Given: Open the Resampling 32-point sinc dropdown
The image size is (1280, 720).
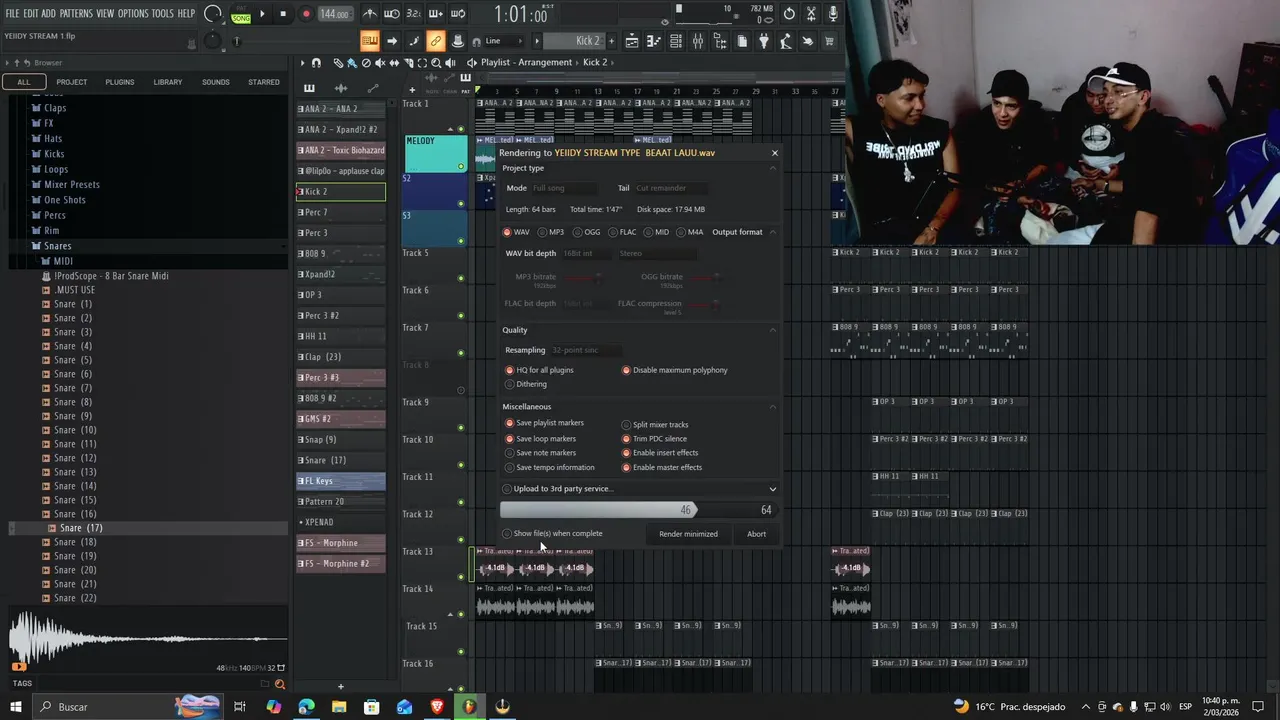Looking at the screenshot, I should click(x=587, y=350).
